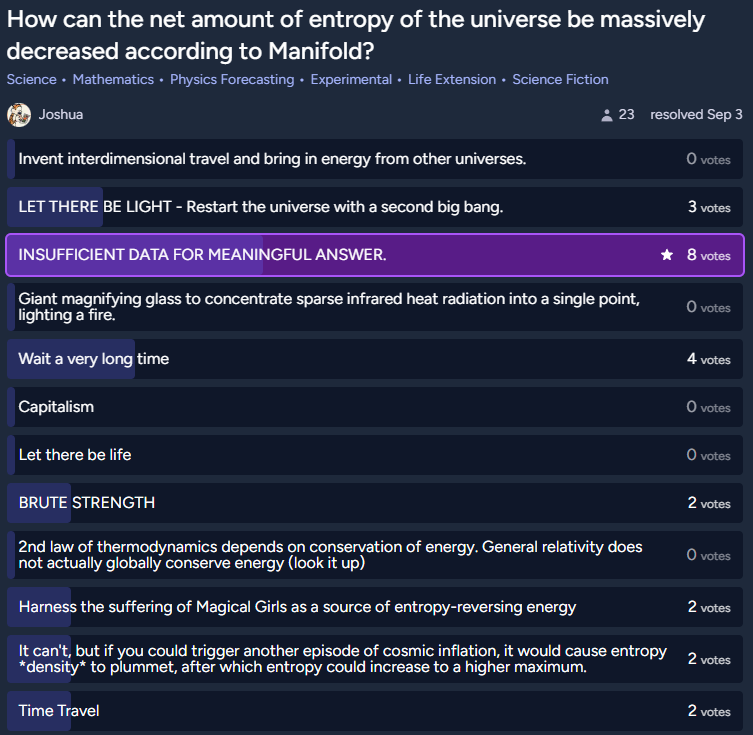Select the 'Let there be life' answer

pyautogui.click(x=375, y=455)
